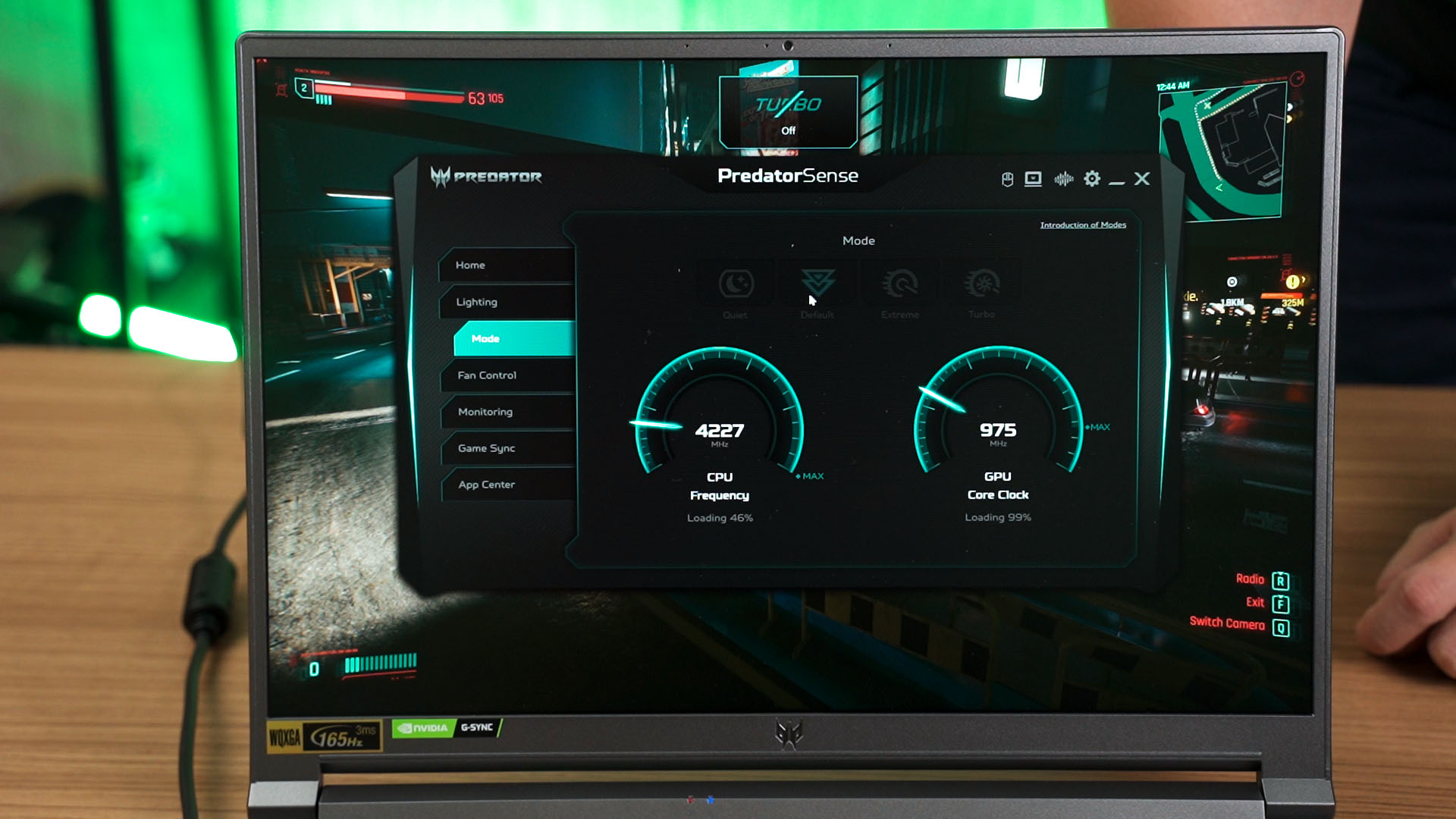
Task: Select the Quiet mode icon
Action: (736, 284)
